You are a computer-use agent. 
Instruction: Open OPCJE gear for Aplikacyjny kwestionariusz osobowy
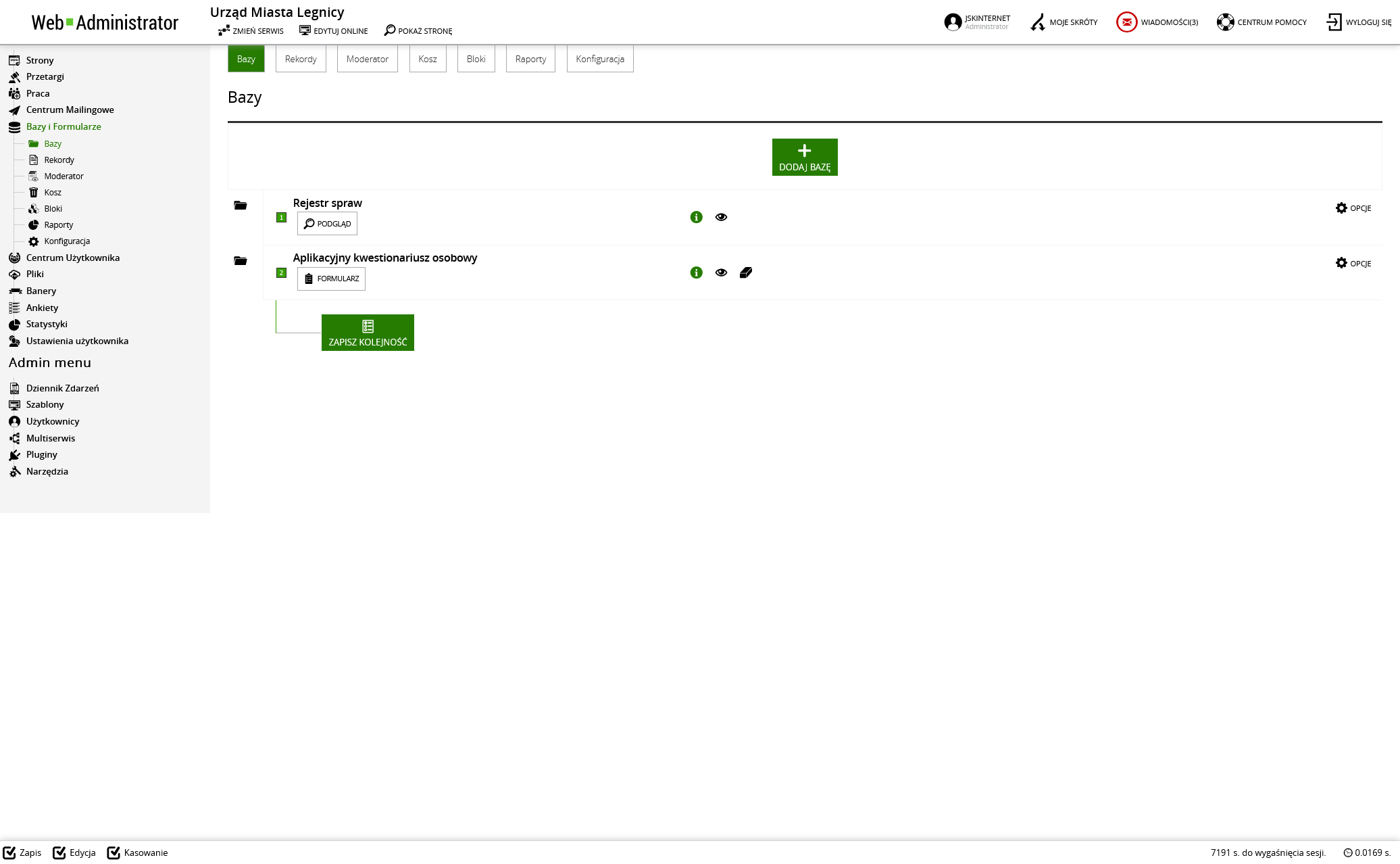pos(1353,264)
